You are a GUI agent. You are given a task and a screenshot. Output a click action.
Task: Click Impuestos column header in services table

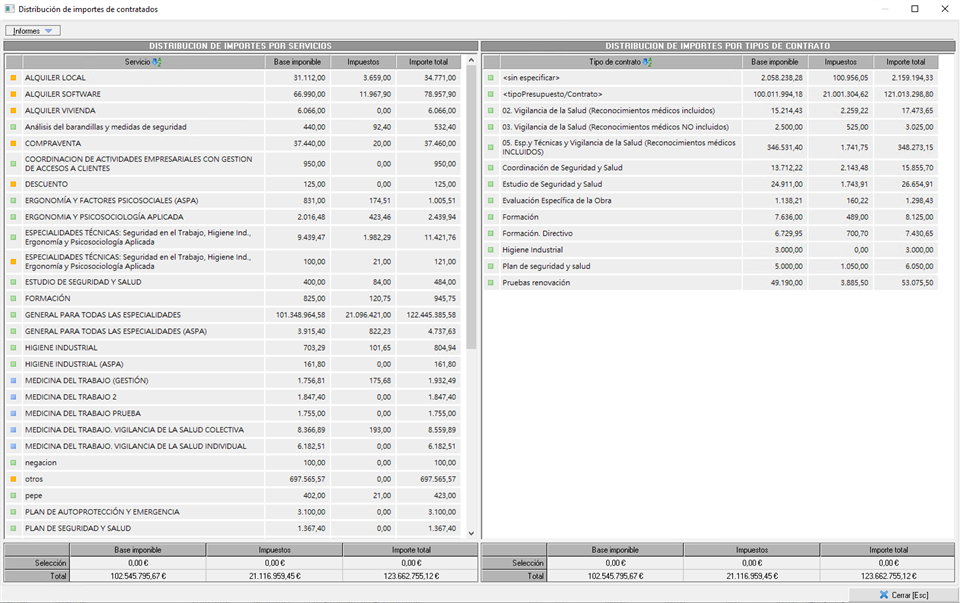pyautogui.click(x=363, y=62)
